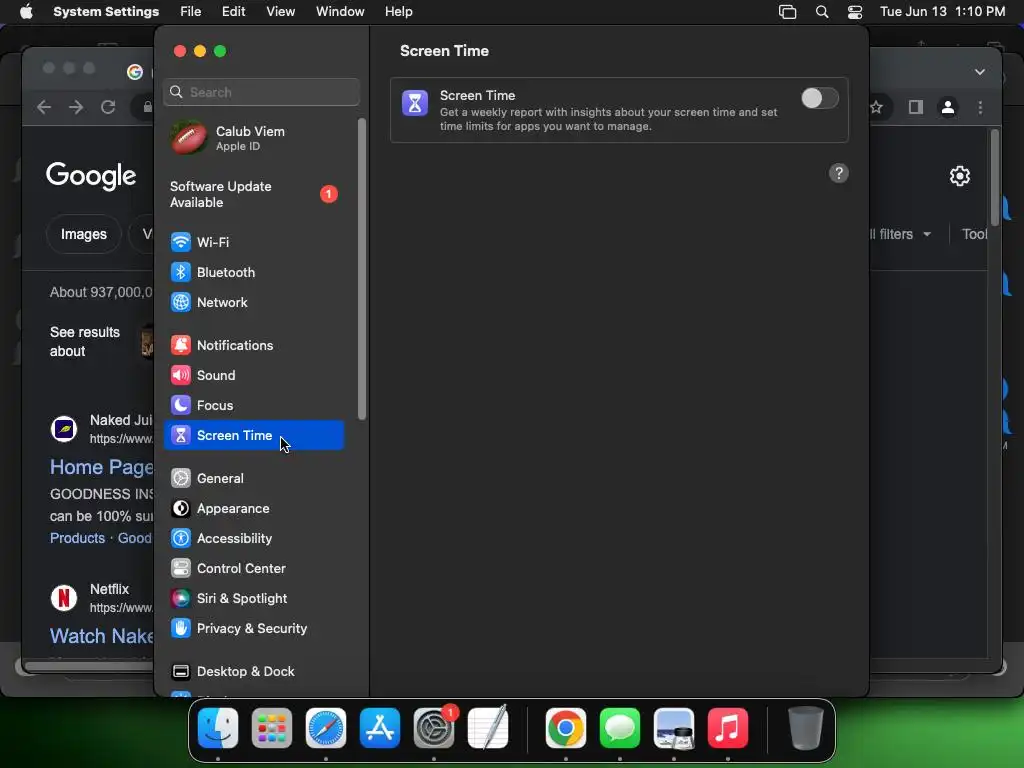
Task: Select Accessibility in the sidebar
Action: pos(253,539)
